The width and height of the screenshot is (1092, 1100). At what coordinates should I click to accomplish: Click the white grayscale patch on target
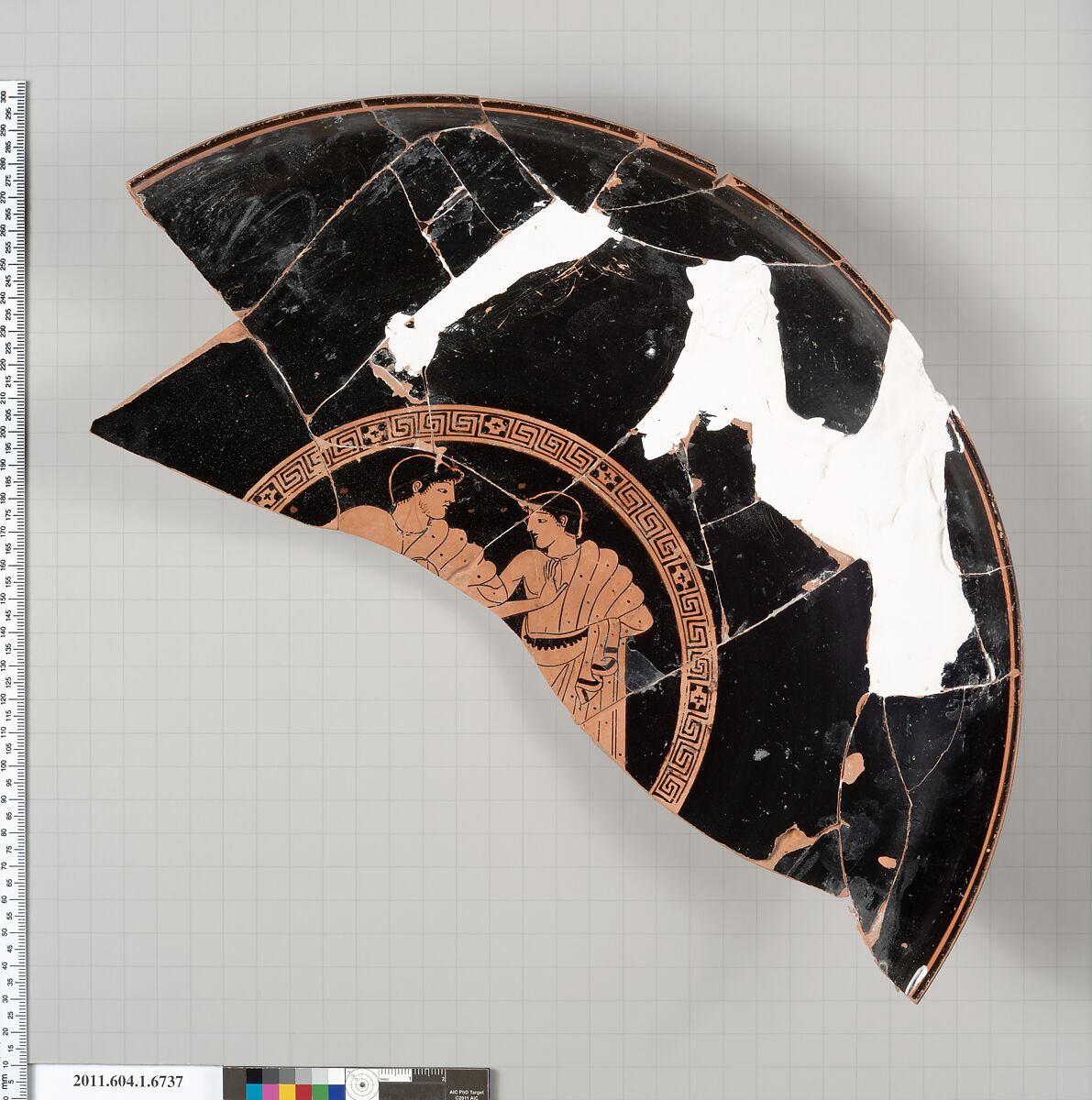pos(336,1076)
